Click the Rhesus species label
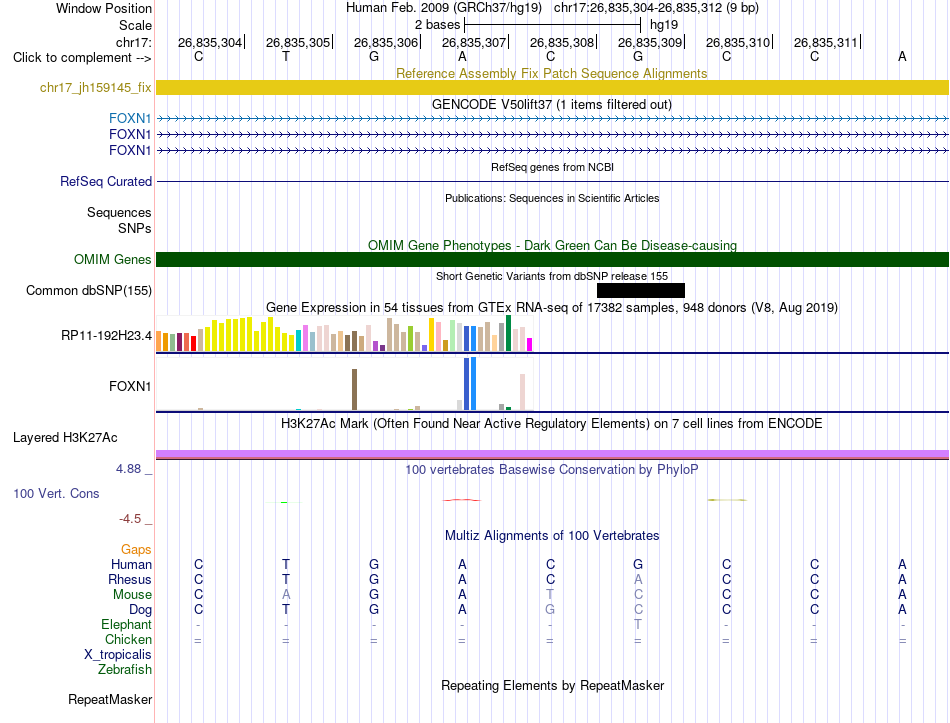The image size is (950, 723). [x=130, y=579]
